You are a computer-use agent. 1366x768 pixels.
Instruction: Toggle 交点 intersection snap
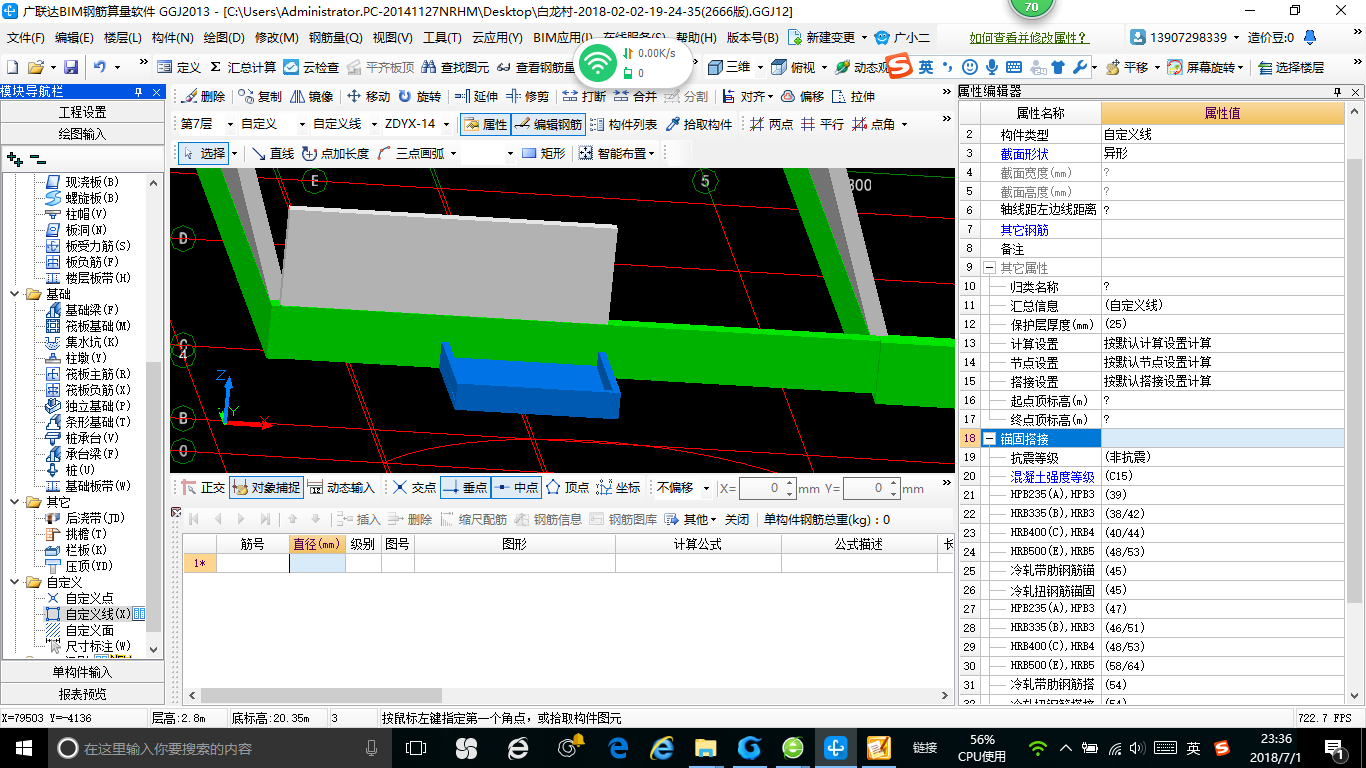coord(414,488)
